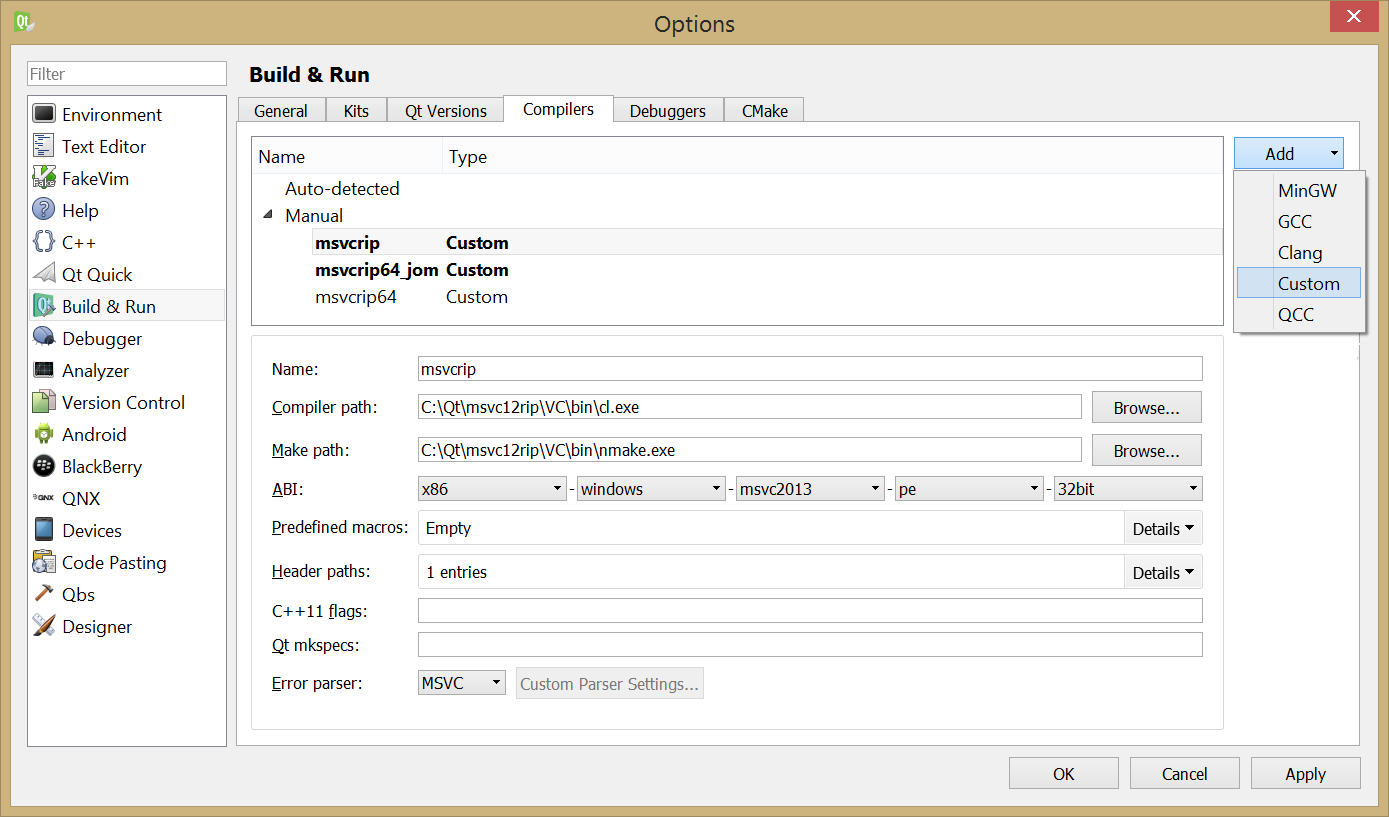Switch to the Kits tab
The width and height of the screenshot is (1389, 817).
[x=356, y=111]
